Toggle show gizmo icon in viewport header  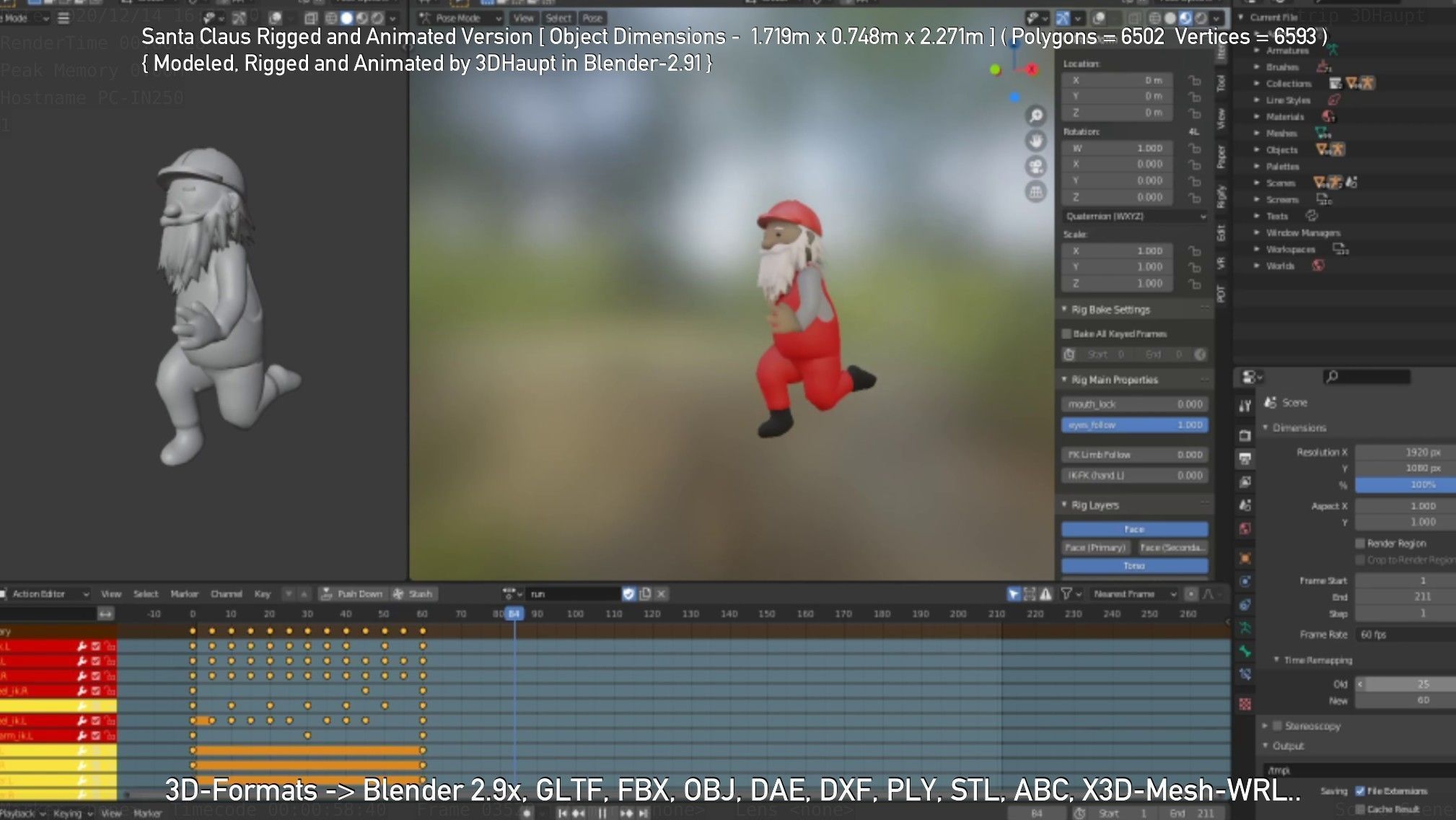pos(1063,18)
